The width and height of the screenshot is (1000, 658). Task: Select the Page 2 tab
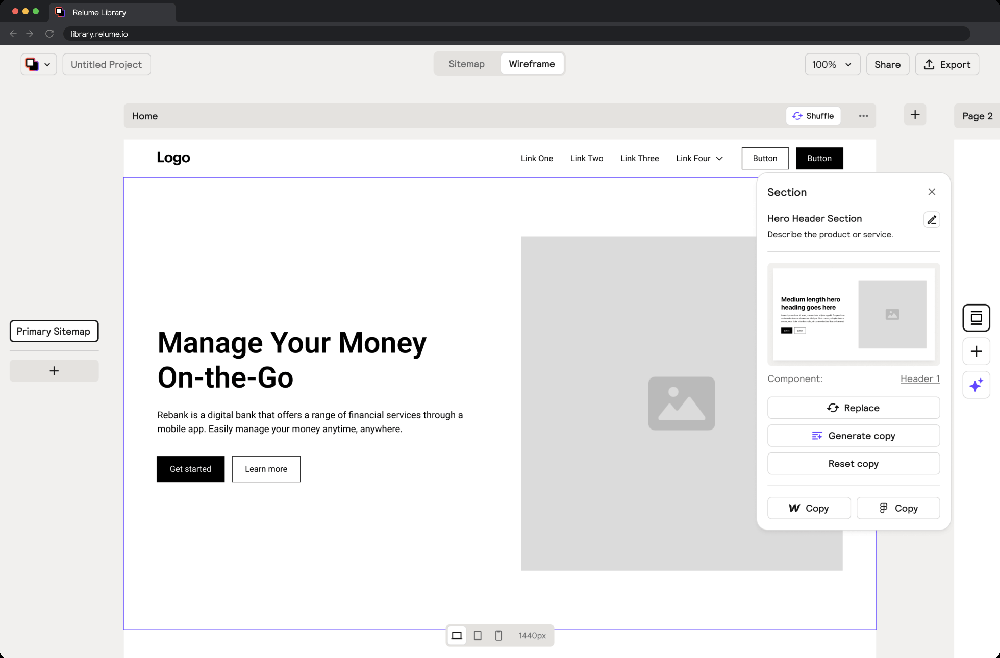(x=977, y=115)
